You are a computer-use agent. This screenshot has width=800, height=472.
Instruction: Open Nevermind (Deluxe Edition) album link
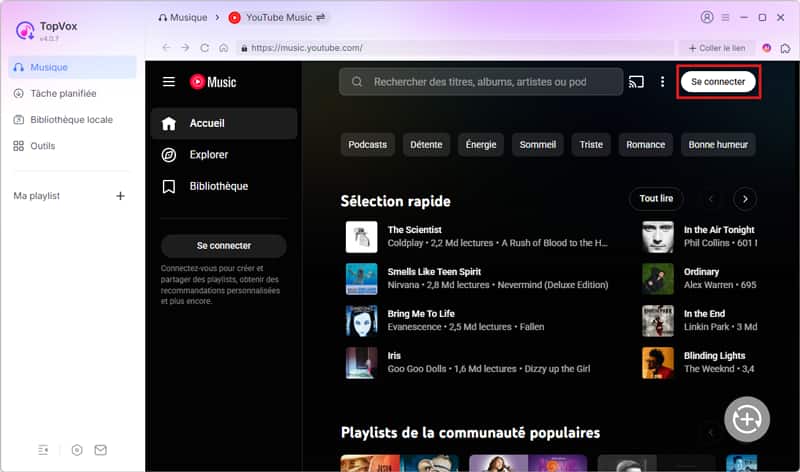click(553, 285)
